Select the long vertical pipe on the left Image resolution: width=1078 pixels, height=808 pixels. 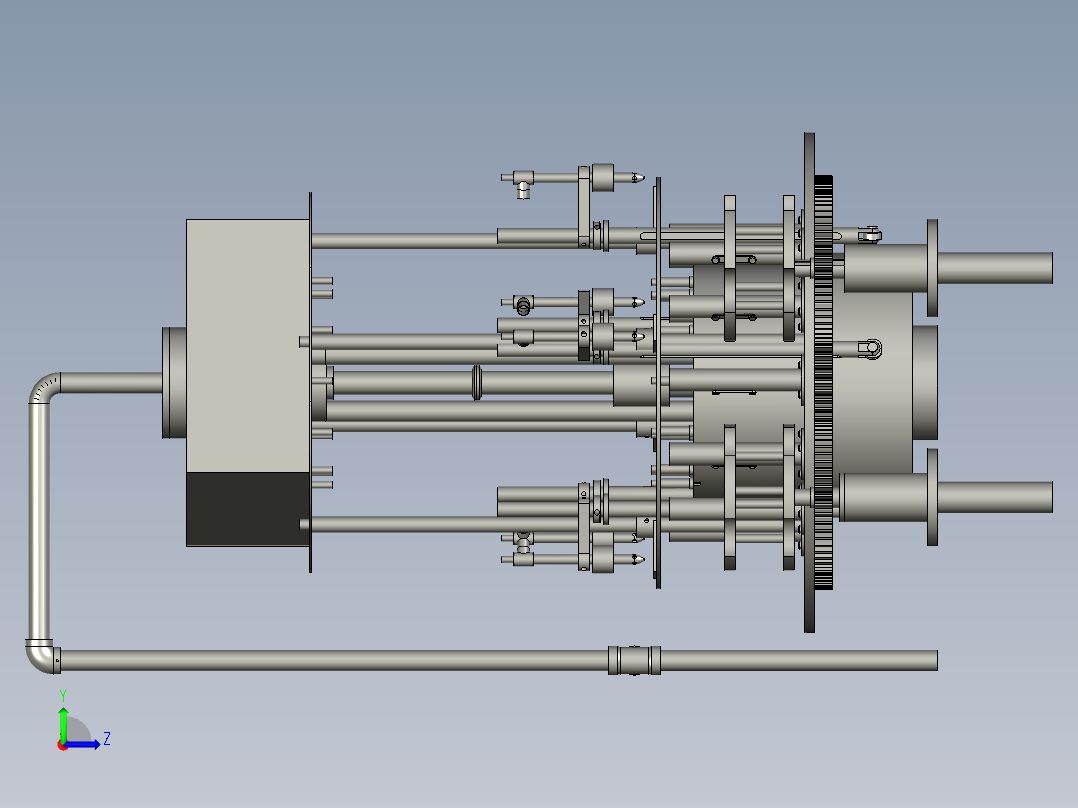pyautogui.click(x=39, y=522)
